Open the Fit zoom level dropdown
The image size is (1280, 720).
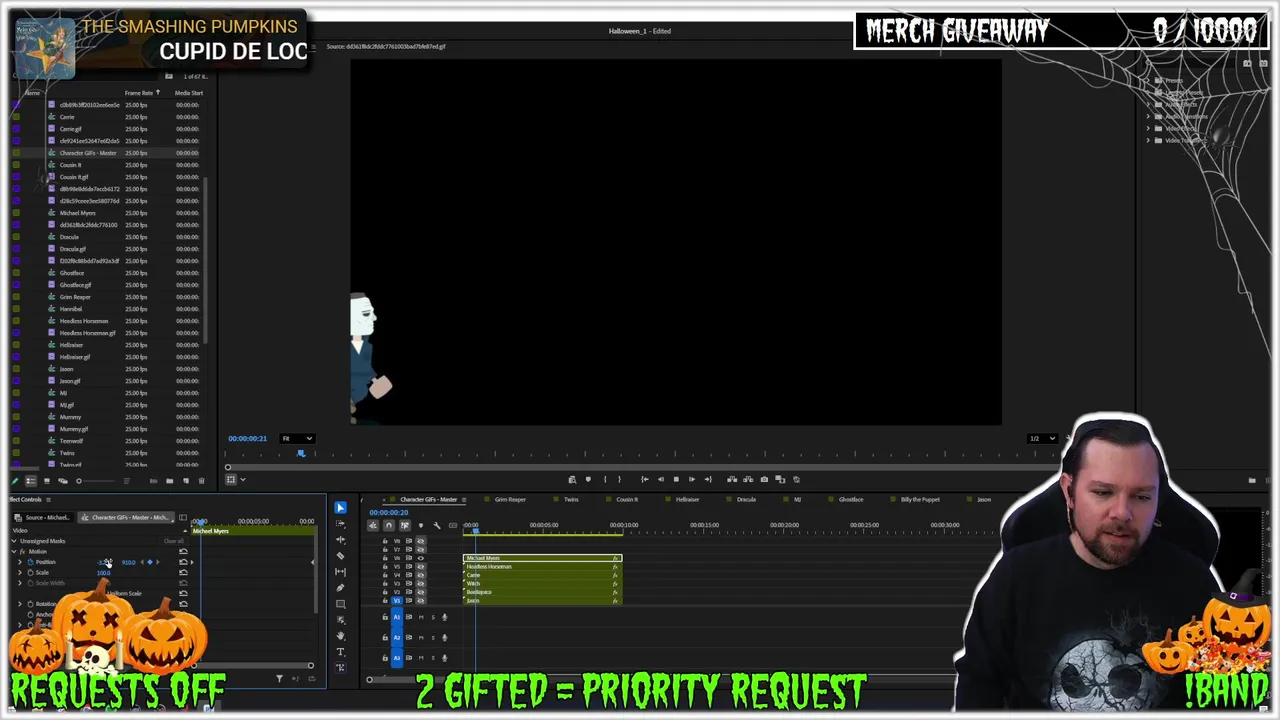tap(297, 438)
